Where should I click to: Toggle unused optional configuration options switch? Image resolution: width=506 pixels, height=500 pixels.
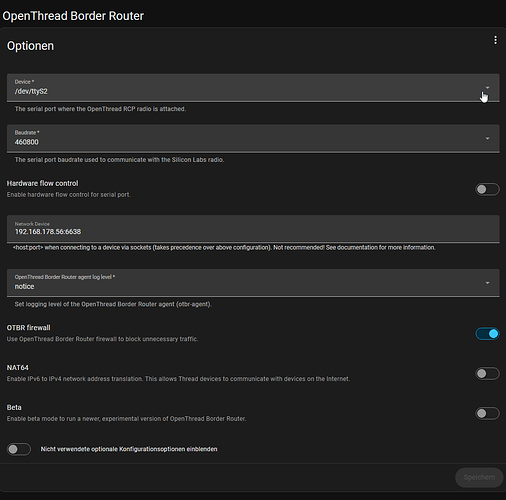click(x=19, y=449)
